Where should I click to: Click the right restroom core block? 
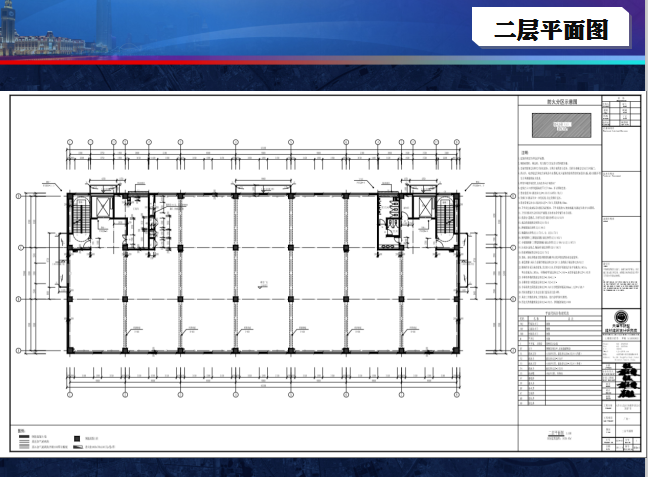tap(391, 220)
